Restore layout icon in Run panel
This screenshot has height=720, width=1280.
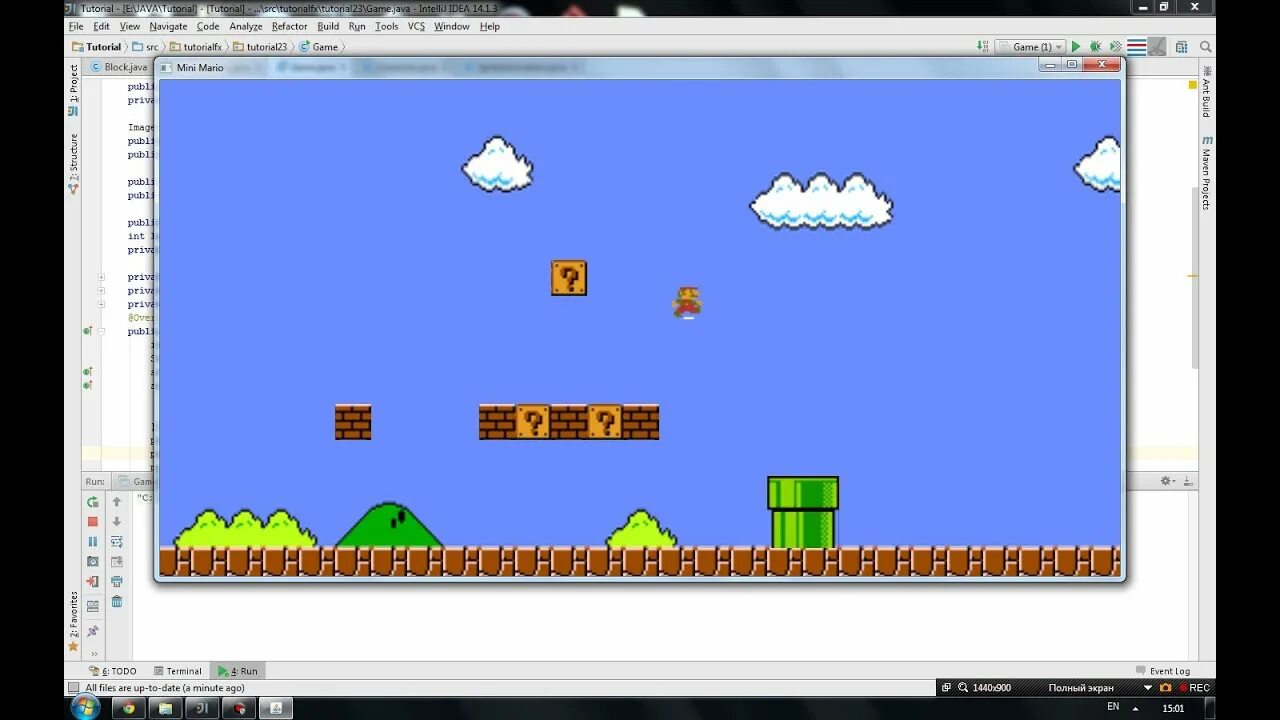[93, 606]
